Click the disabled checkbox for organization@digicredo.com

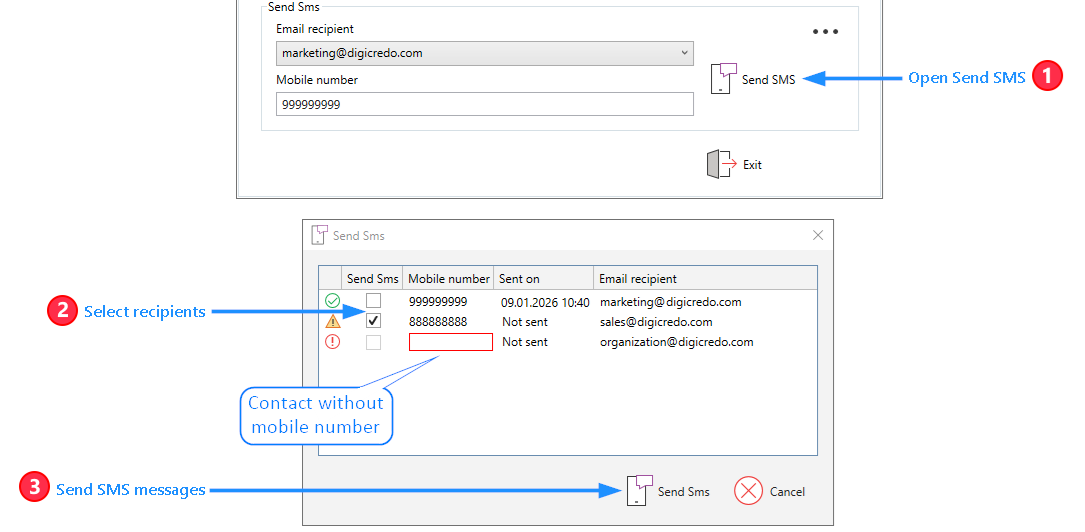373,342
